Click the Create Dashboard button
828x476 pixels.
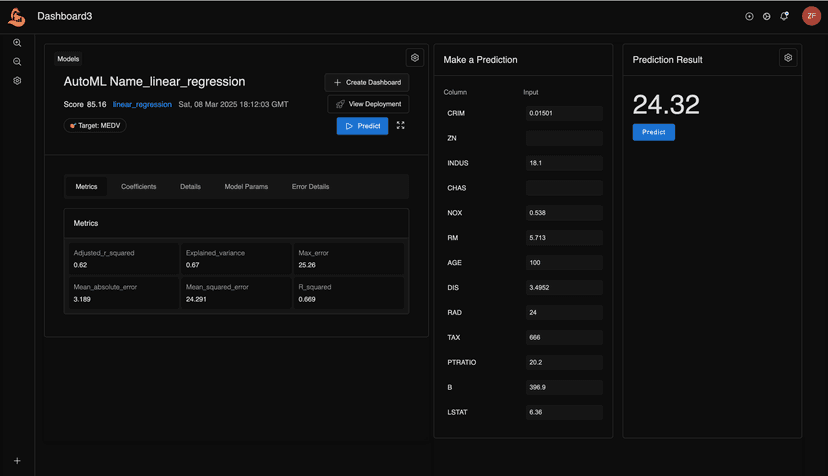click(x=367, y=82)
